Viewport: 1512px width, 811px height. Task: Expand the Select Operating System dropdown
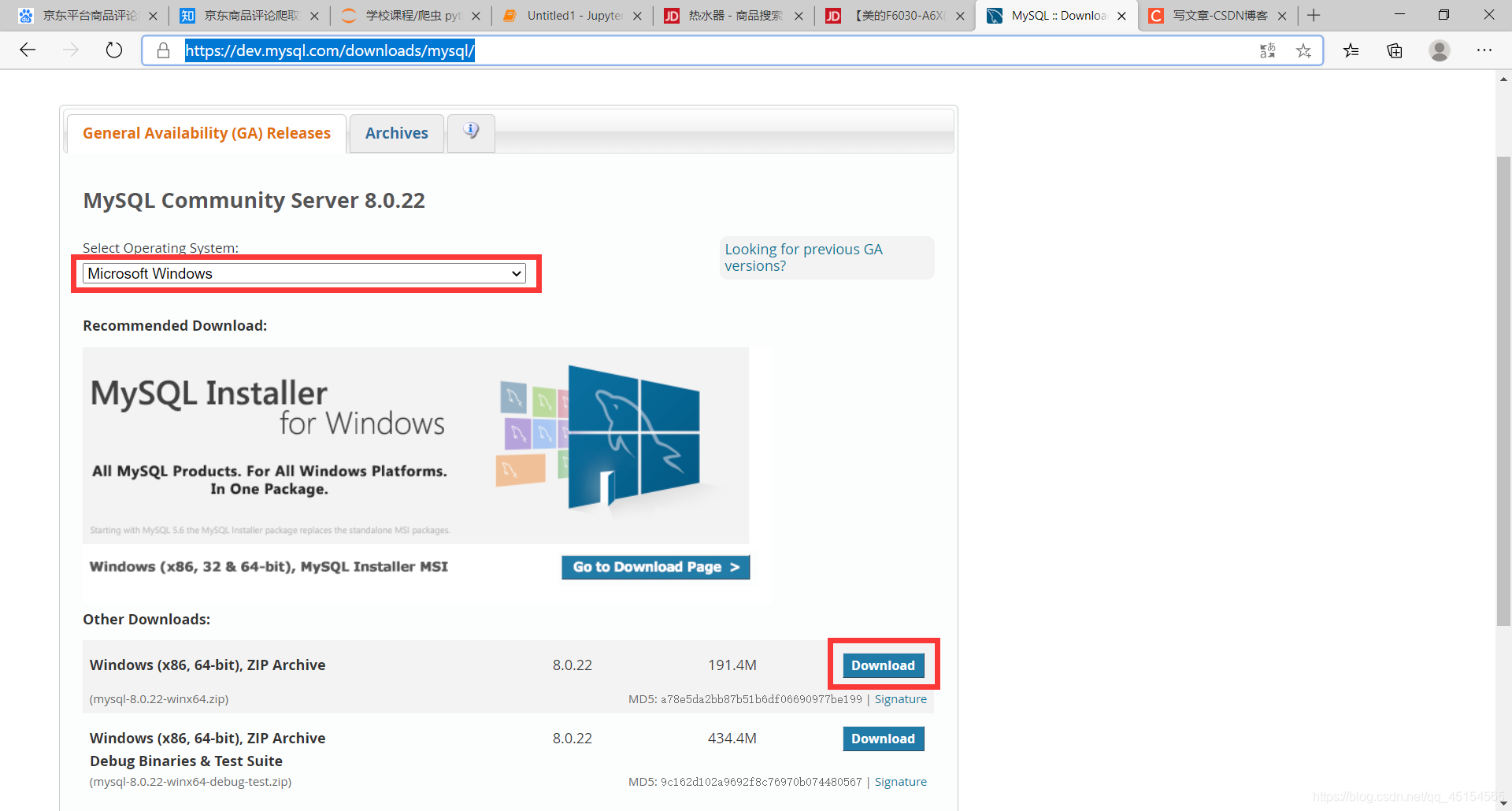[x=304, y=273]
